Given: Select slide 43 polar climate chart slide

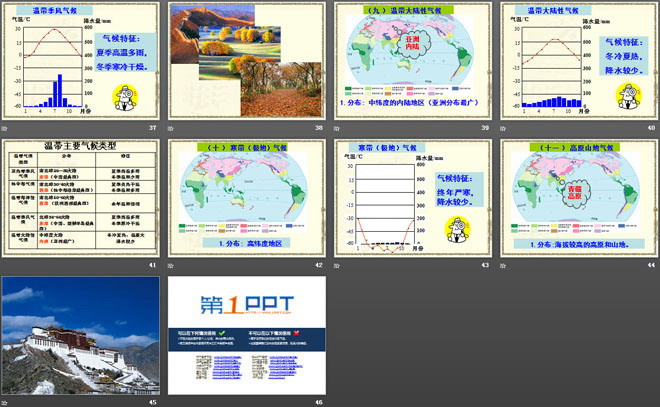Looking at the screenshot, I should click(412, 200).
